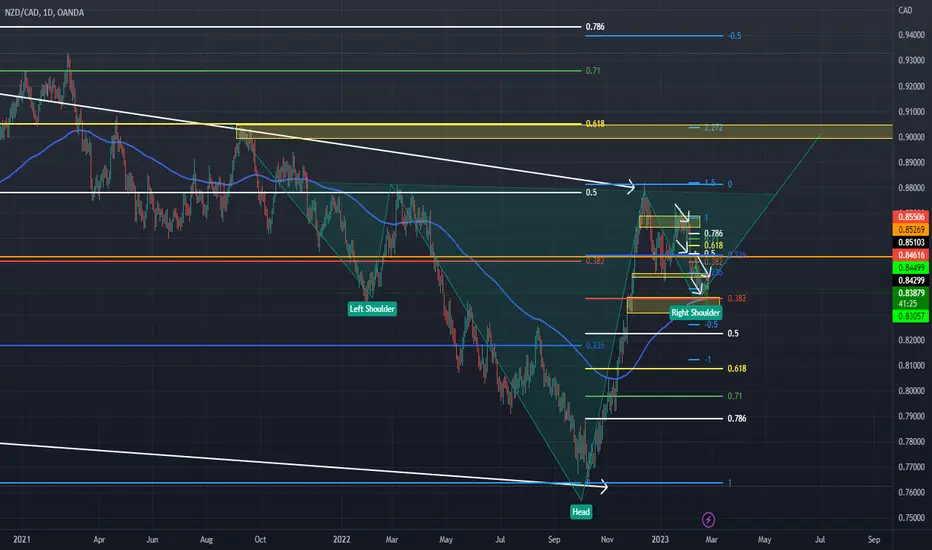
Task: Click the green 0.83057 price tag
Action: [911, 316]
